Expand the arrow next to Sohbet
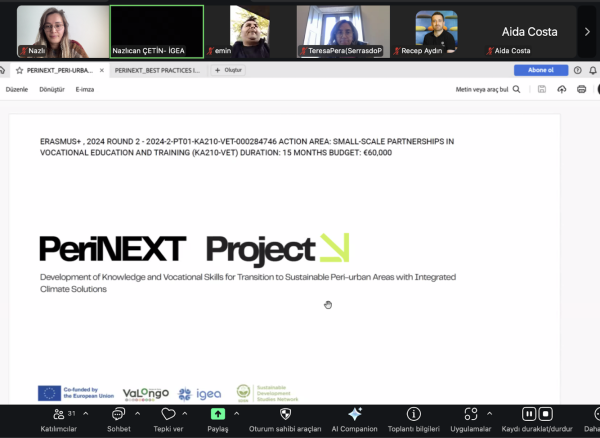This screenshot has height=438, width=600. (137, 413)
